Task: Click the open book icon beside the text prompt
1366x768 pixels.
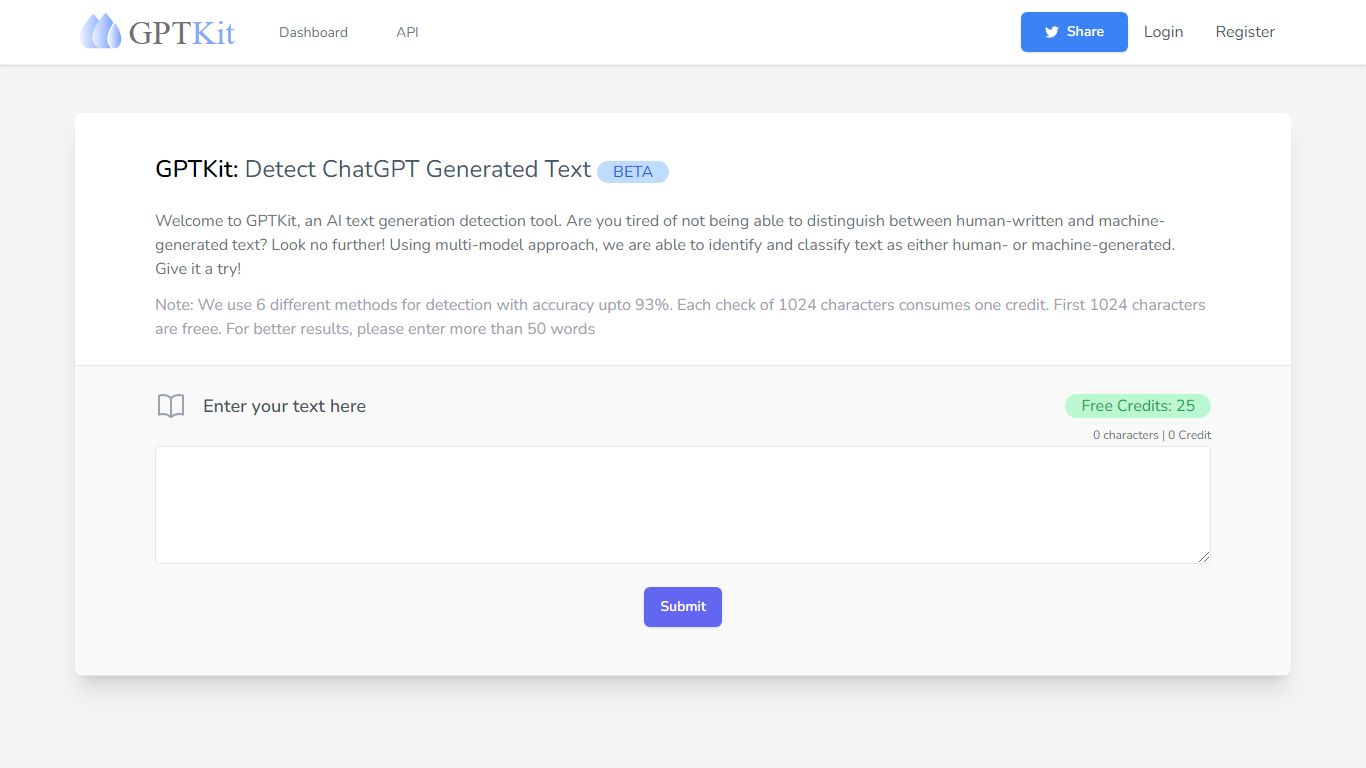Action: [x=171, y=406]
